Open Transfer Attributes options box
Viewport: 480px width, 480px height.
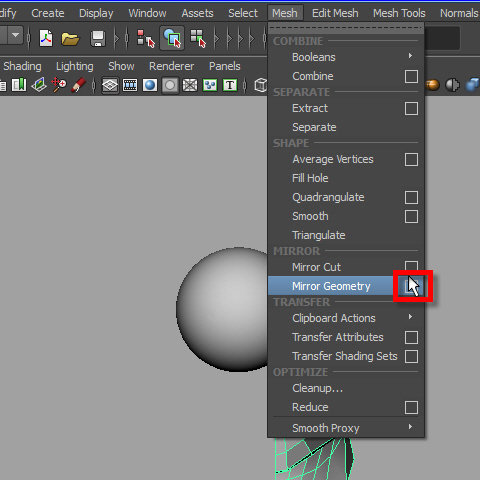411,337
